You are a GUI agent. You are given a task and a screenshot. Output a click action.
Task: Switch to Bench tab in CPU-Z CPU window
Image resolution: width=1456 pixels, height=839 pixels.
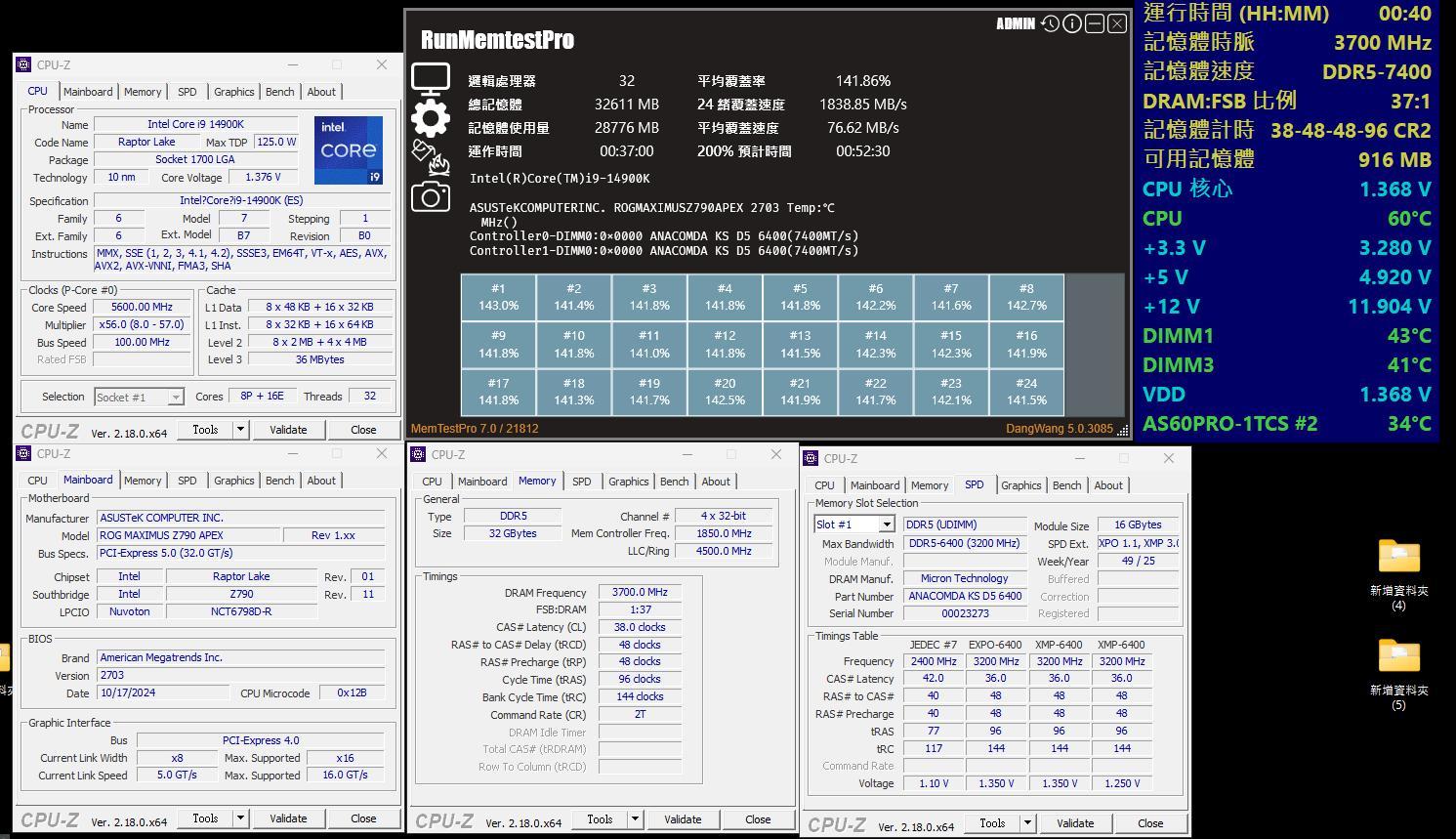point(279,92)
